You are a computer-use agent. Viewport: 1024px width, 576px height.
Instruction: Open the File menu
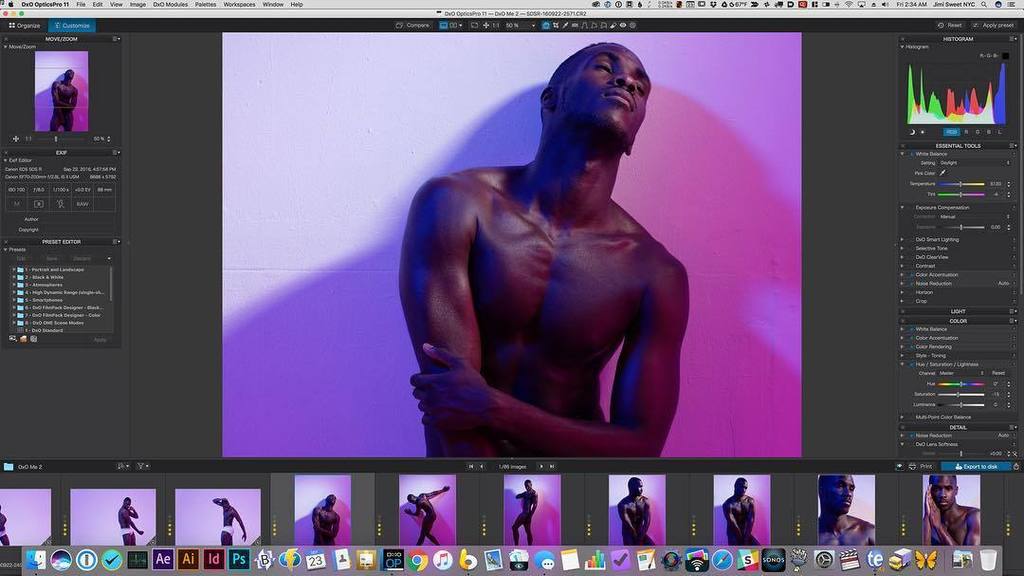(x=81, y=4)
